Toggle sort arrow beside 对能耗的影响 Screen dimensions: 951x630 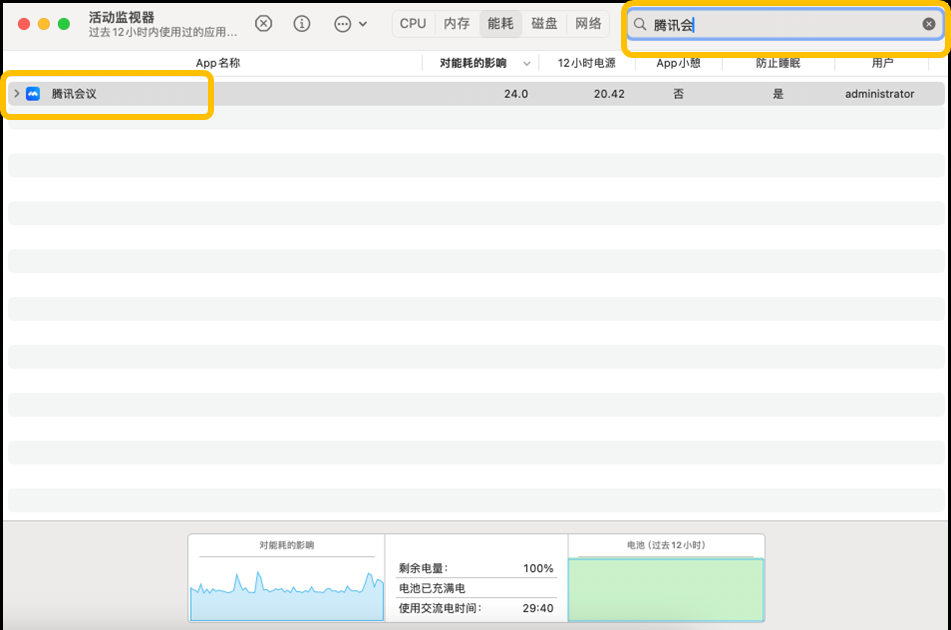click(526, 64)
